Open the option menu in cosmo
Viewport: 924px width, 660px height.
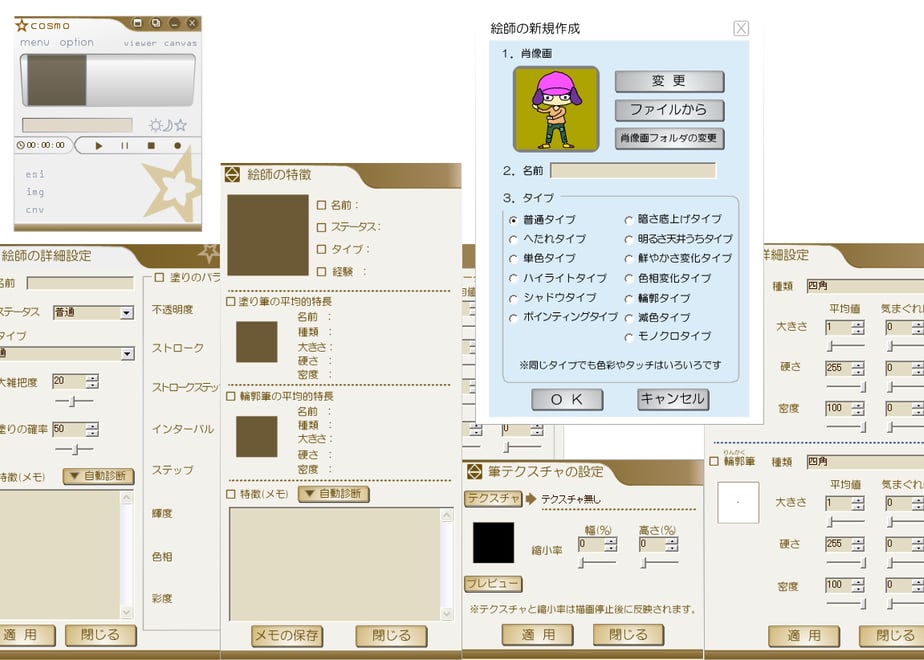click(77, 42)
